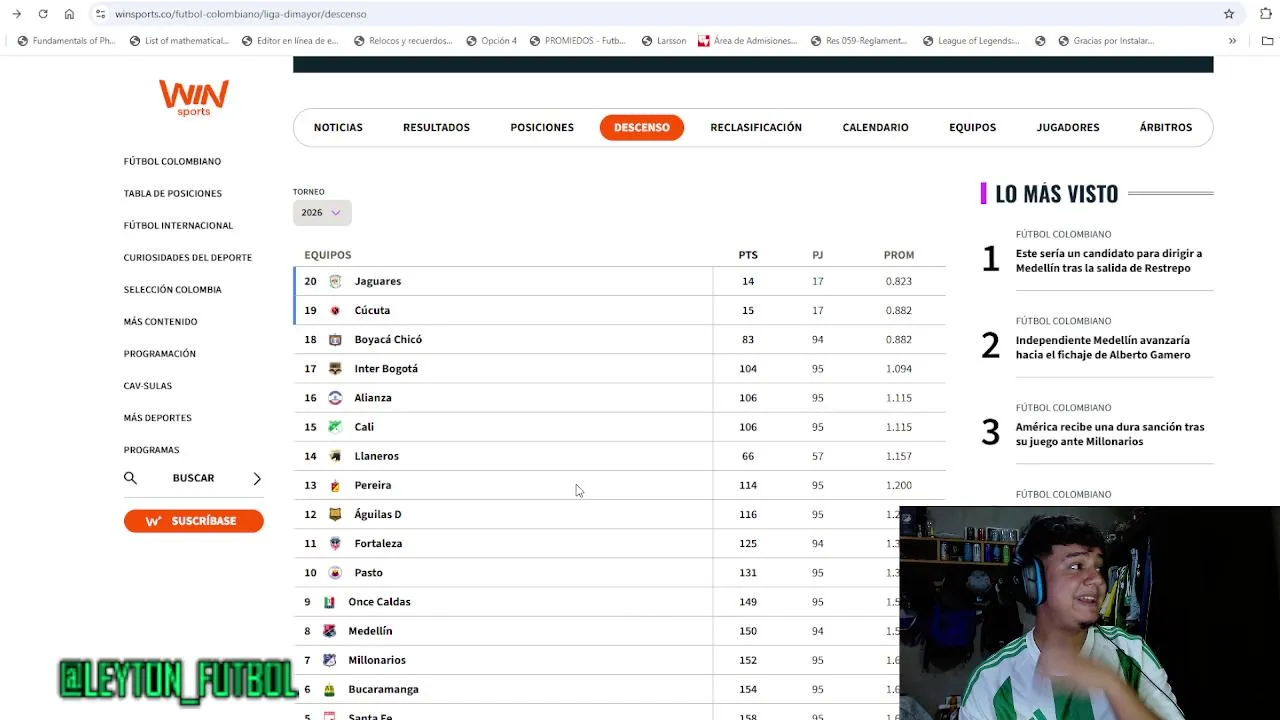The width and height of the screenshot is (1280, 720).
Task: Go forward with browser arrow icon
Action: (16, 14)
